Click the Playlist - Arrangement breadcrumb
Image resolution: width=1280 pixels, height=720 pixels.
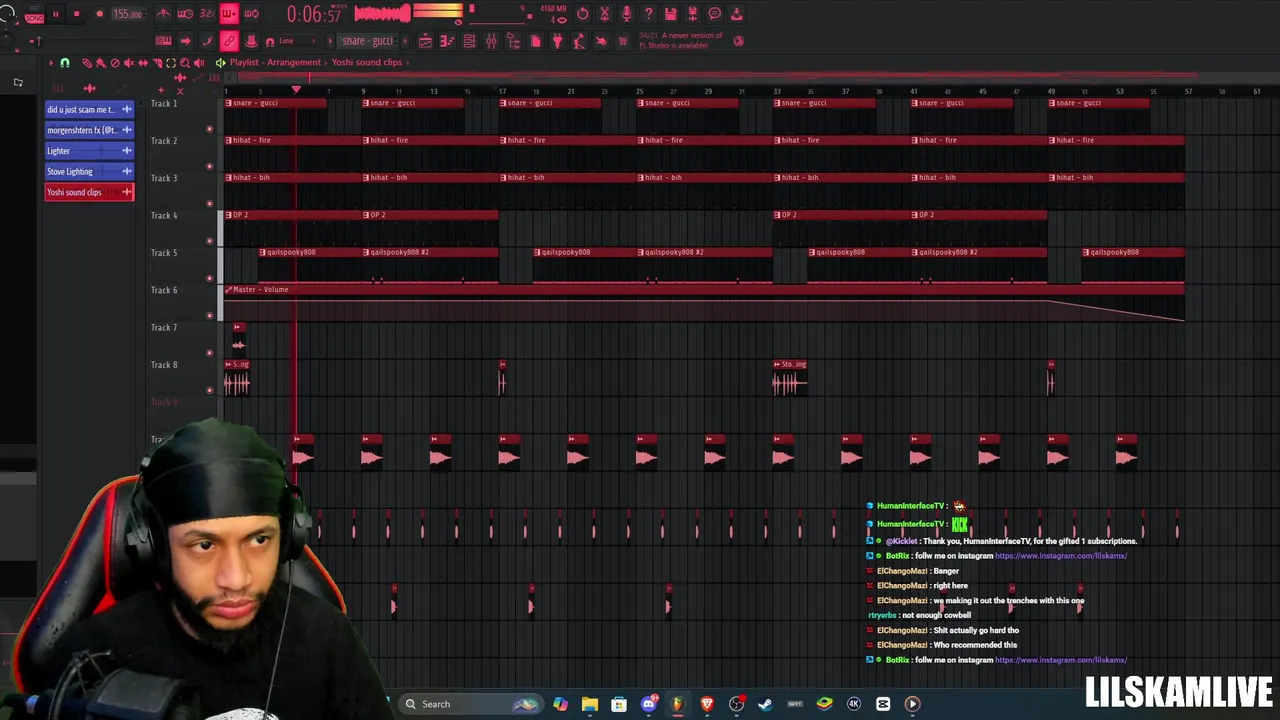tap(275, 62)
